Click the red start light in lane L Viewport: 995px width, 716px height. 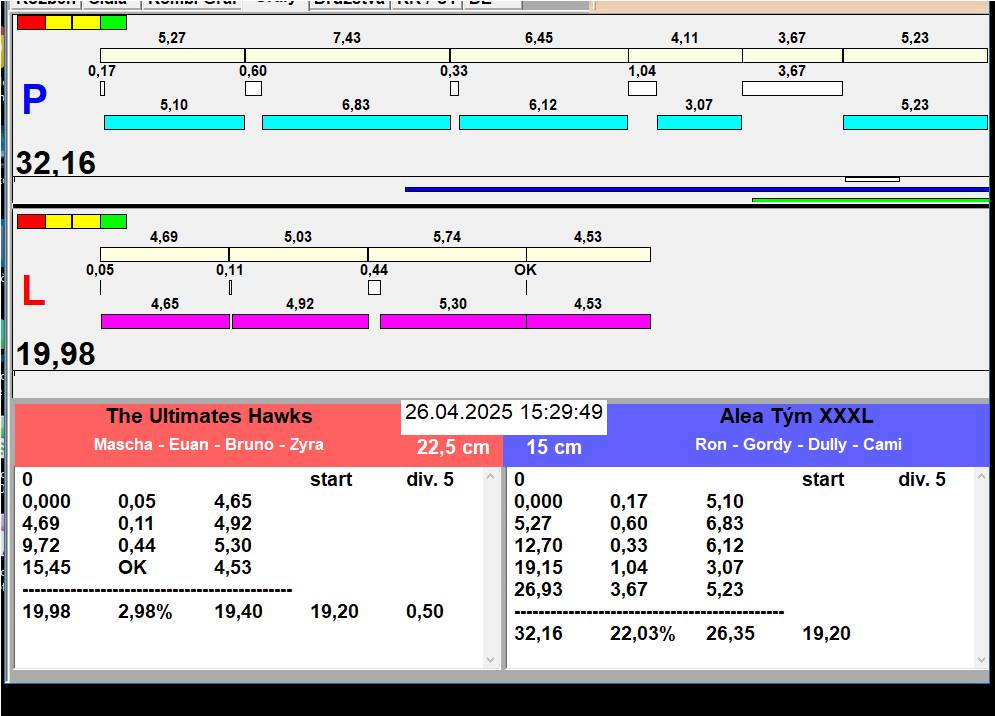pyautogui.click(x=31, y=221)
